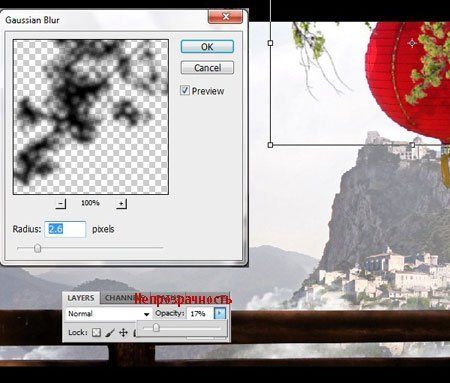Zoom out the blur preview with minus button

click(61, 203)
